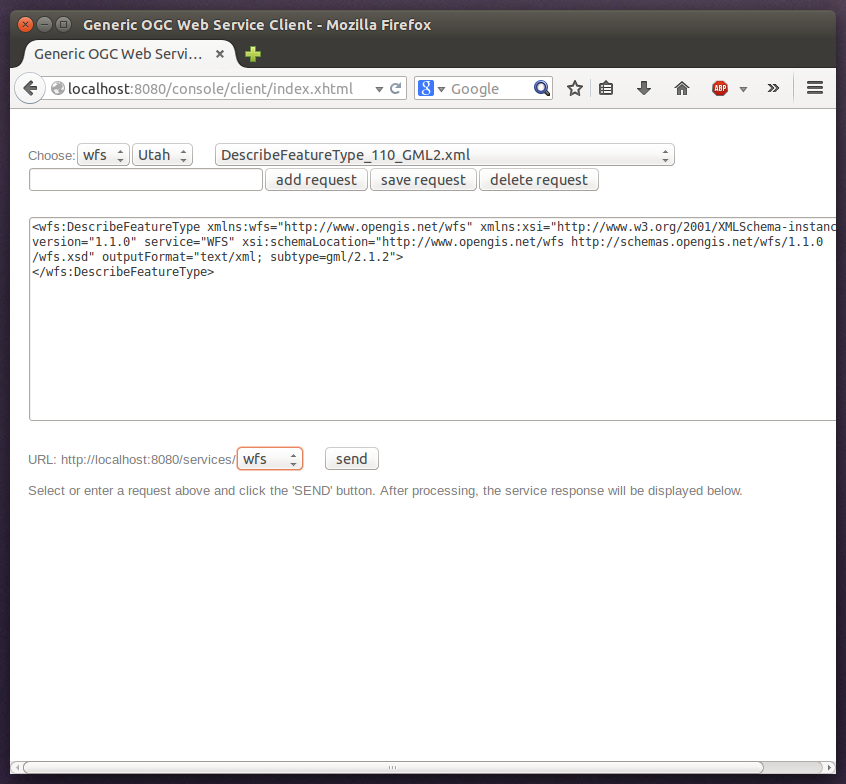Open the Firefox hamburger menu
Image resolution: width=846 pixels, height=784 pixels.
[815, 88]
